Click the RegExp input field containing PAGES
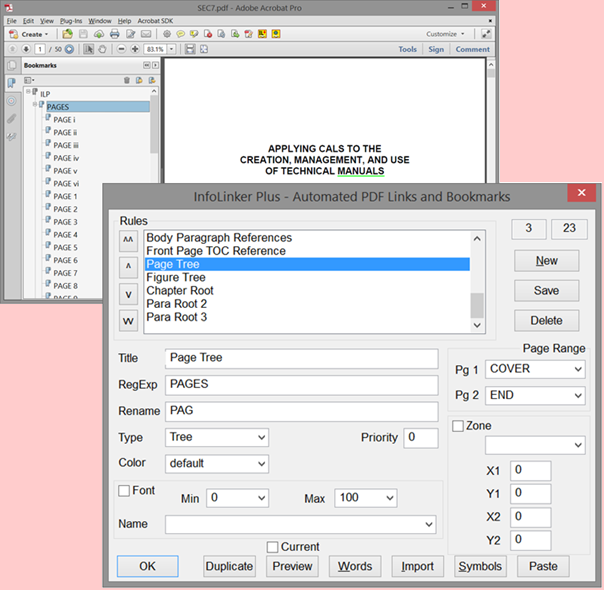 click(301, 385)
